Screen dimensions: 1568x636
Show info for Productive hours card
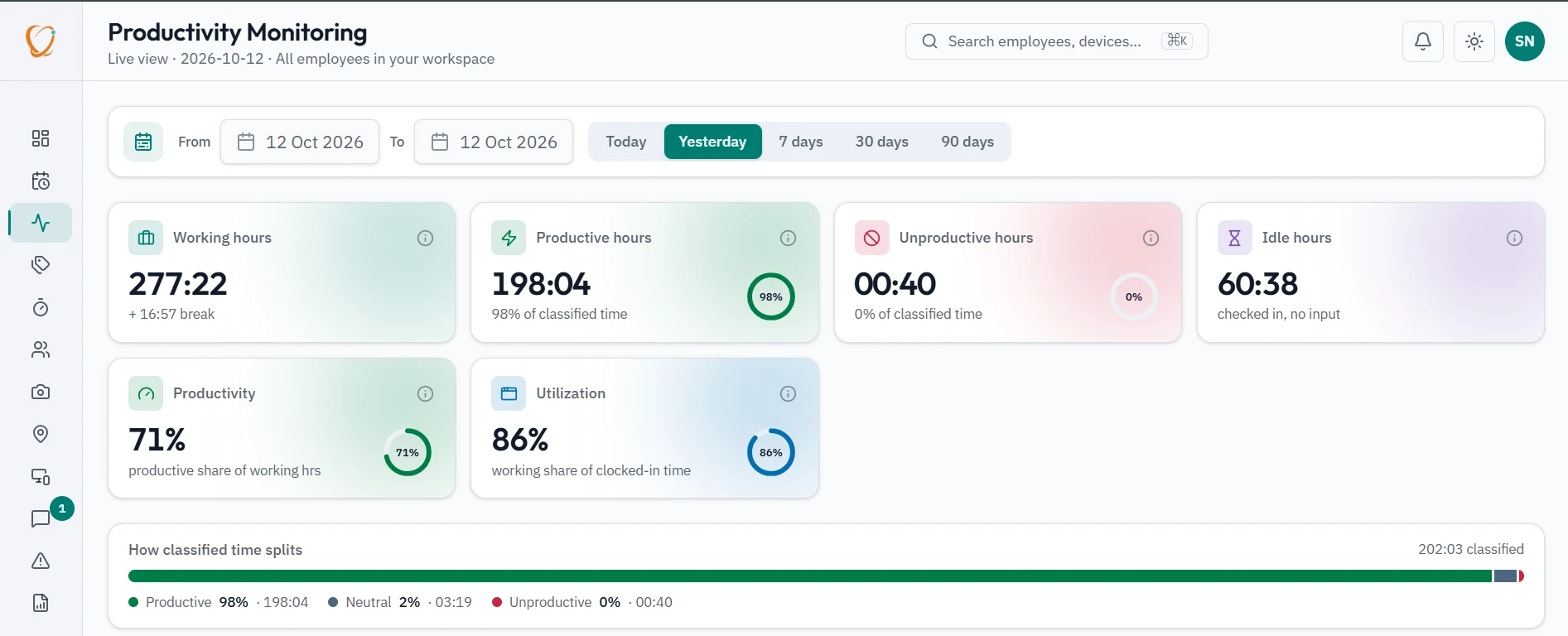[789, 238]
